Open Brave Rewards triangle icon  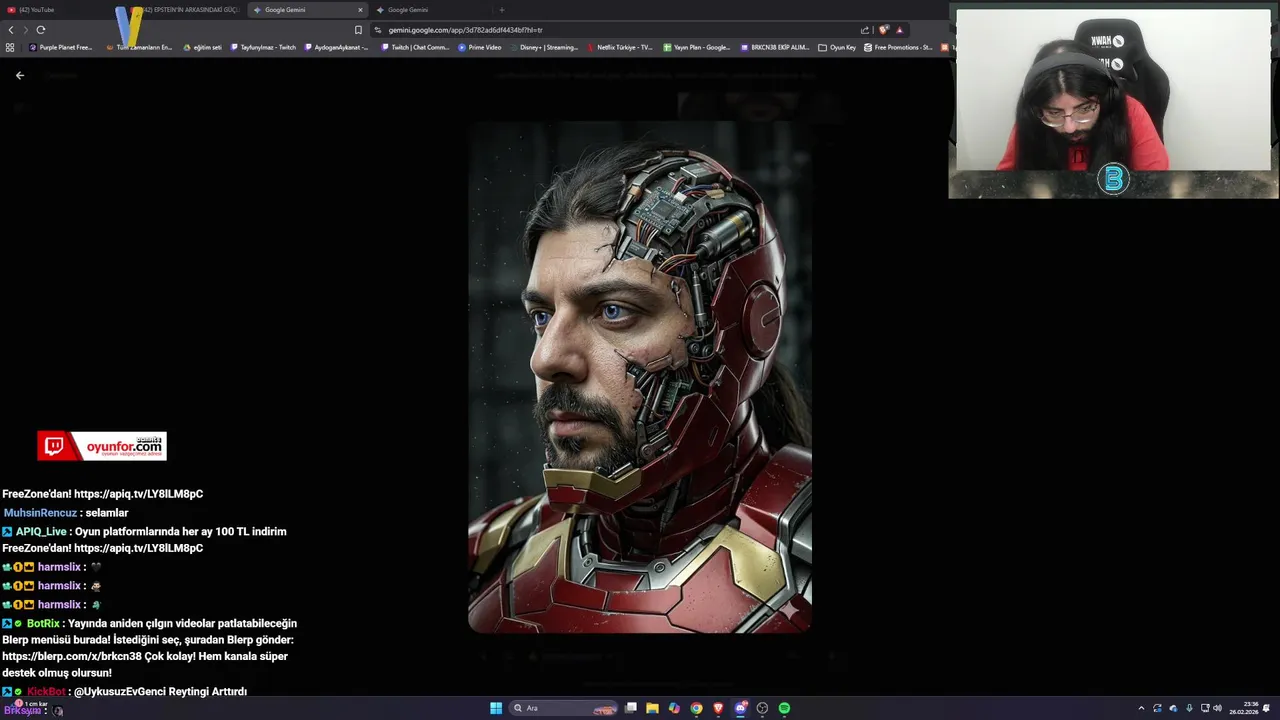click(899, 30)
